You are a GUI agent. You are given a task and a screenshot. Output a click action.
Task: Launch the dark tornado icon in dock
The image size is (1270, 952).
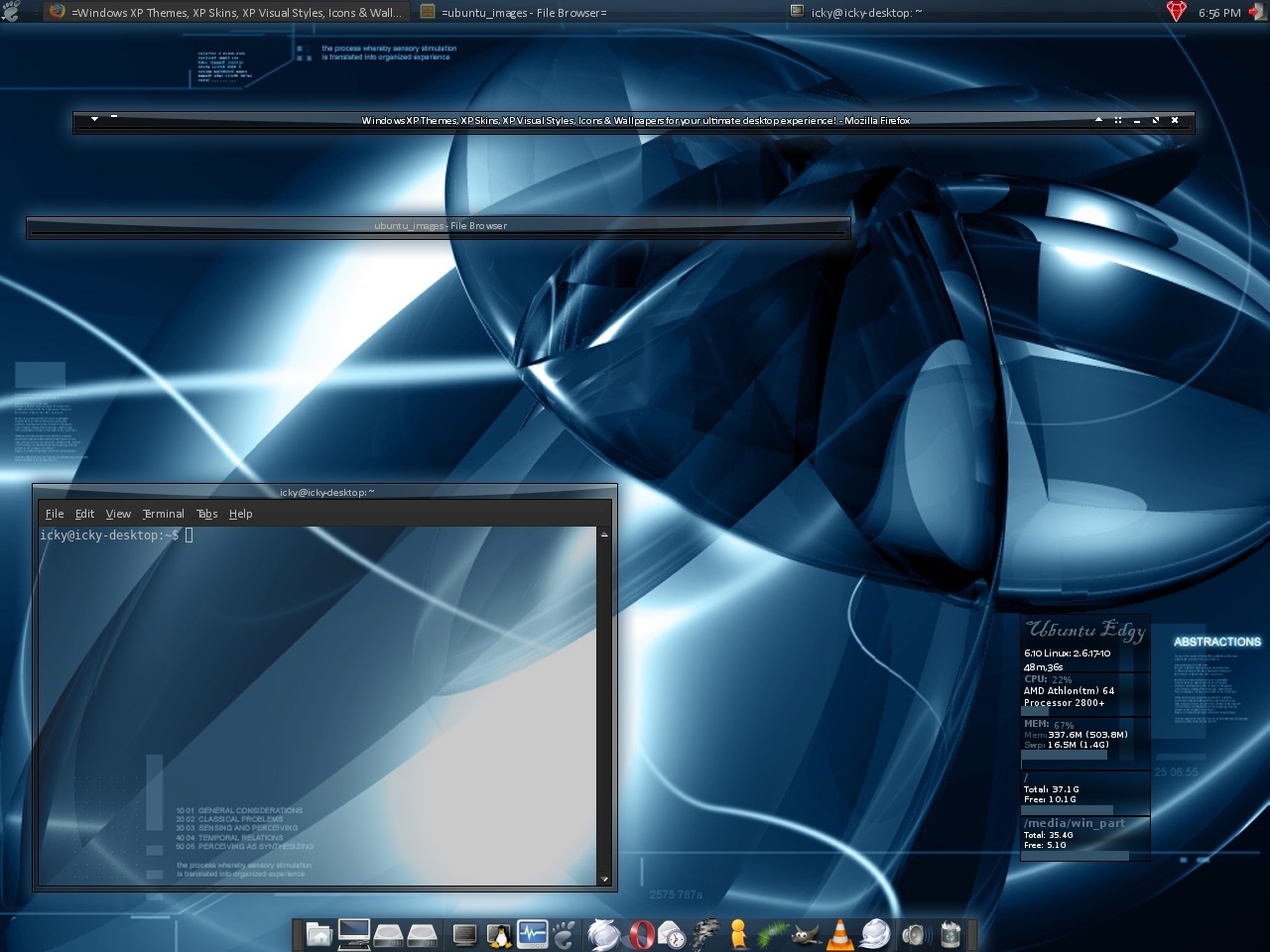(x=705, y=934)
